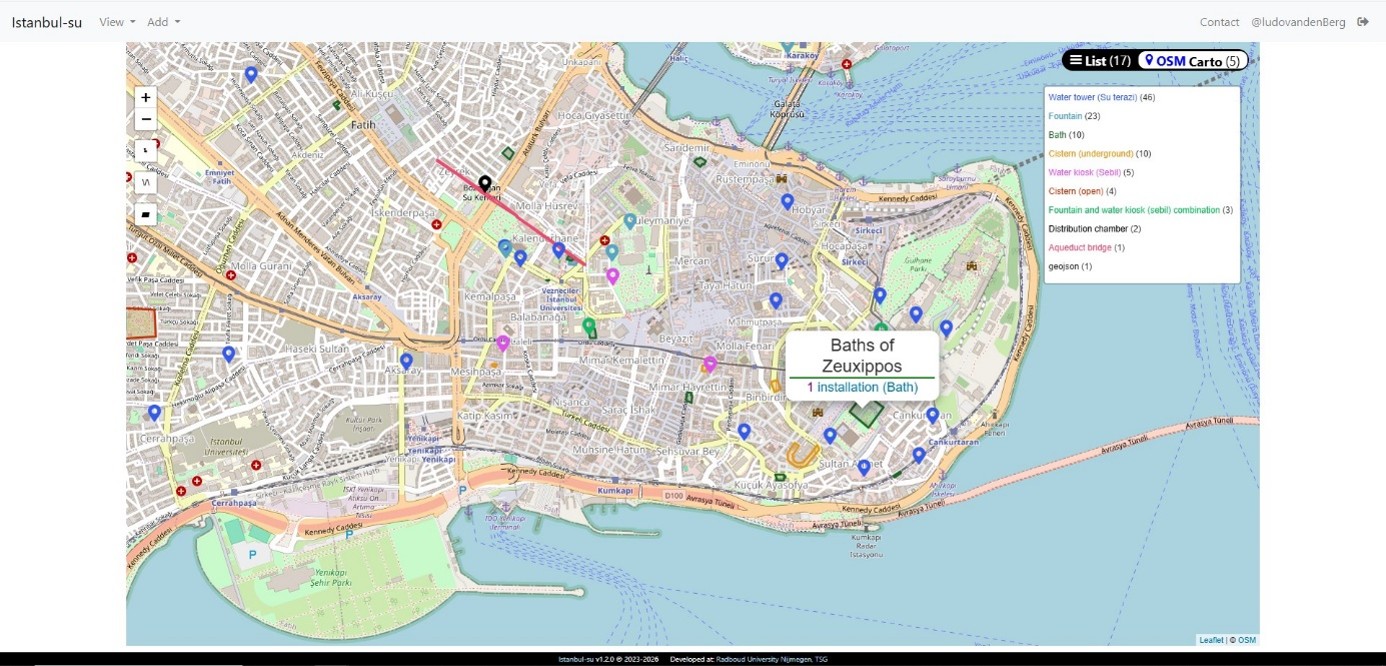Click magenta marker below Süleymaniye
Viewport: 1386px width, 666px height.
click(613, 276)
